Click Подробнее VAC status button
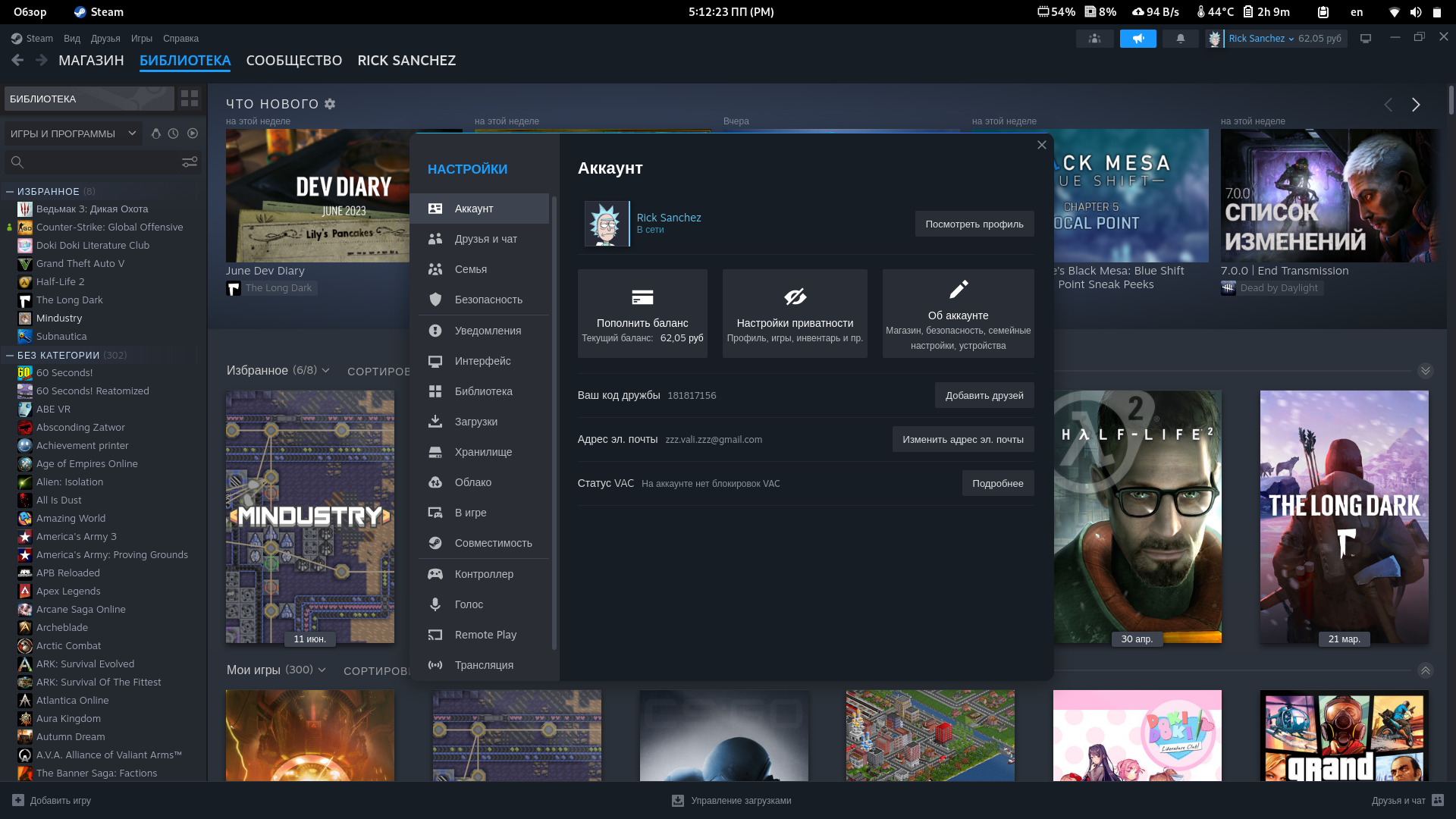The width and height of the screenshot is (1456, 819). click(998, 483)
